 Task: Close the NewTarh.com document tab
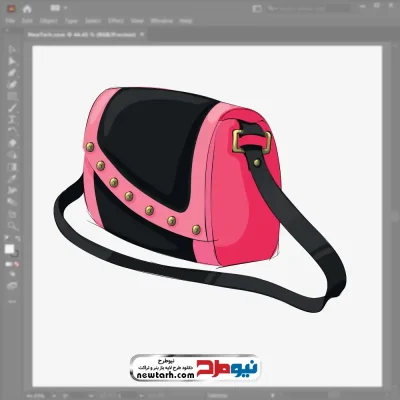pyautogui.click(x=142, y=34)
